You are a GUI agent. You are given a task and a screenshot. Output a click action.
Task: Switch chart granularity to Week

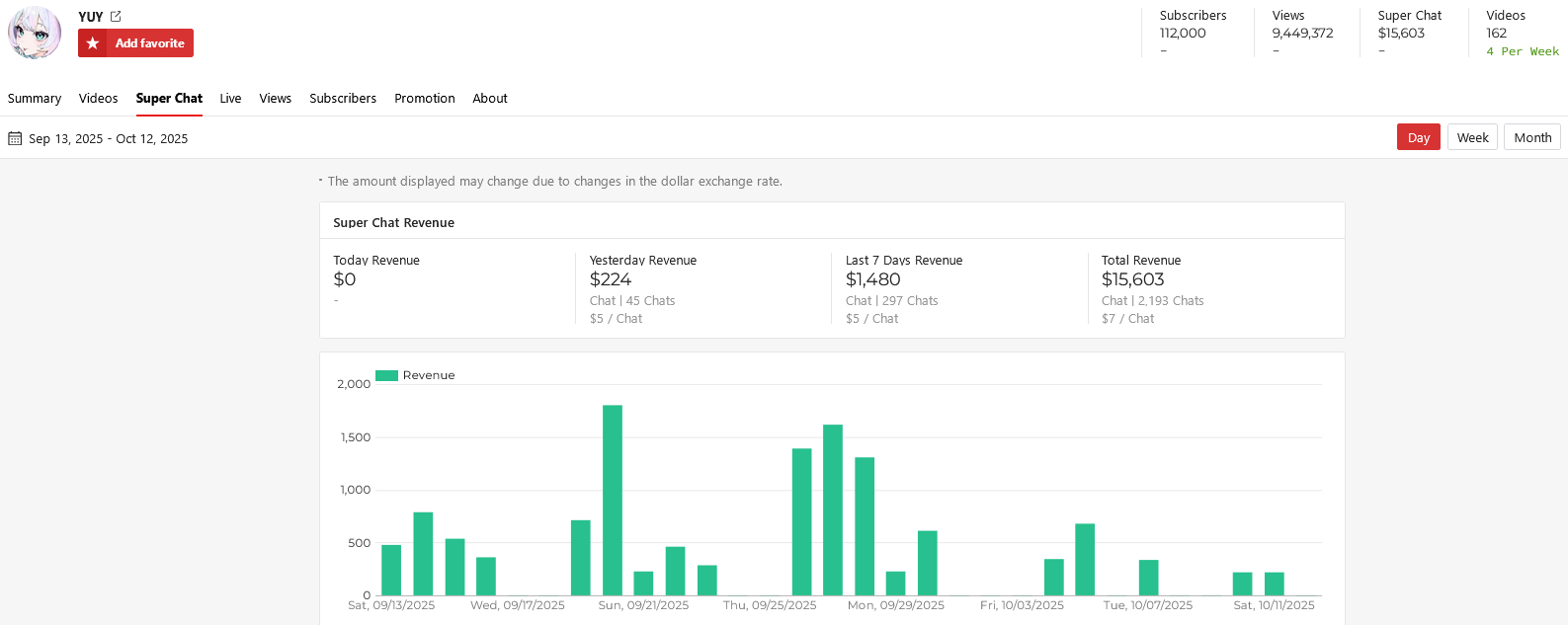(x=1471, y=138)
